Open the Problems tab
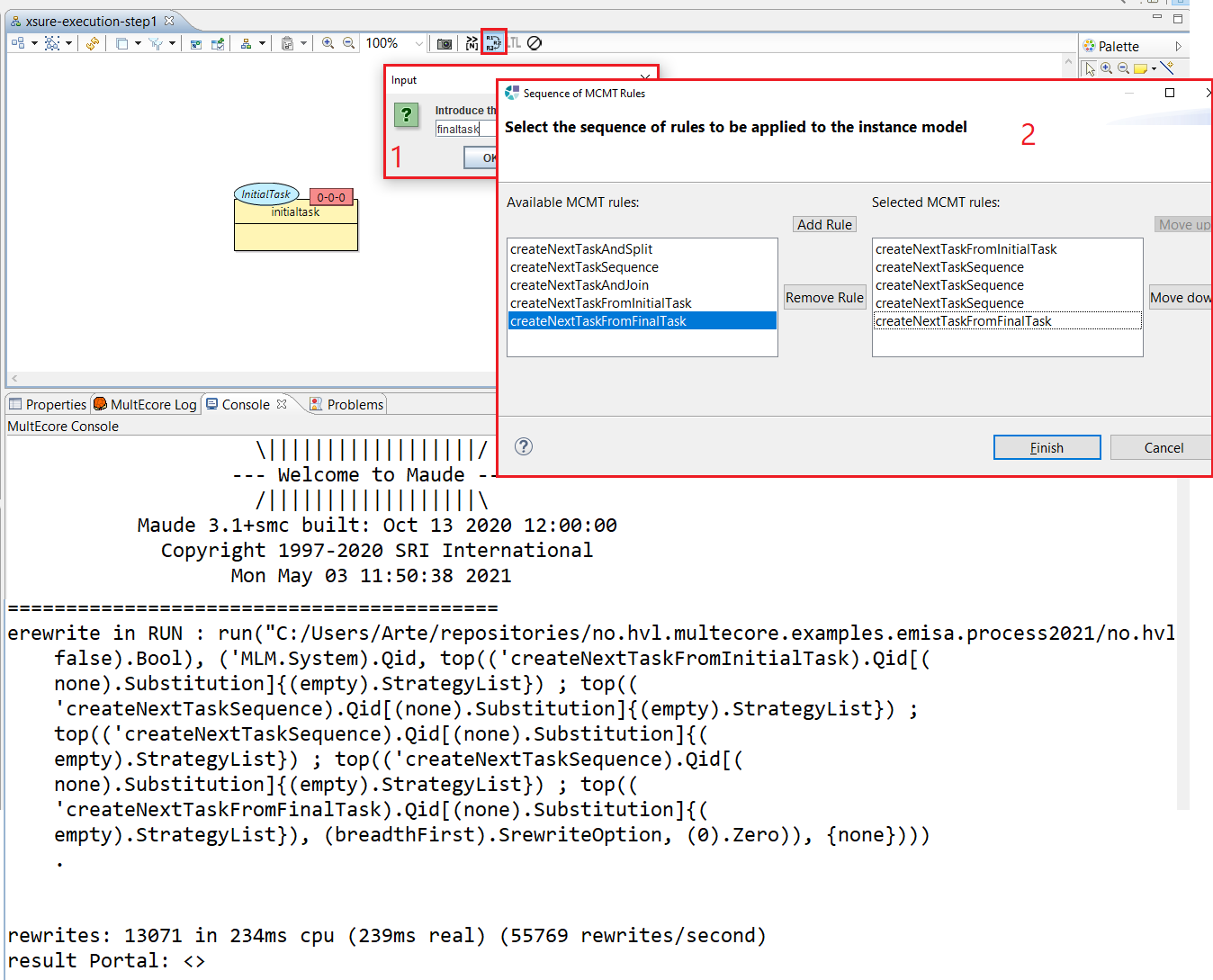Screen dimensions: 1213x980 346,404
